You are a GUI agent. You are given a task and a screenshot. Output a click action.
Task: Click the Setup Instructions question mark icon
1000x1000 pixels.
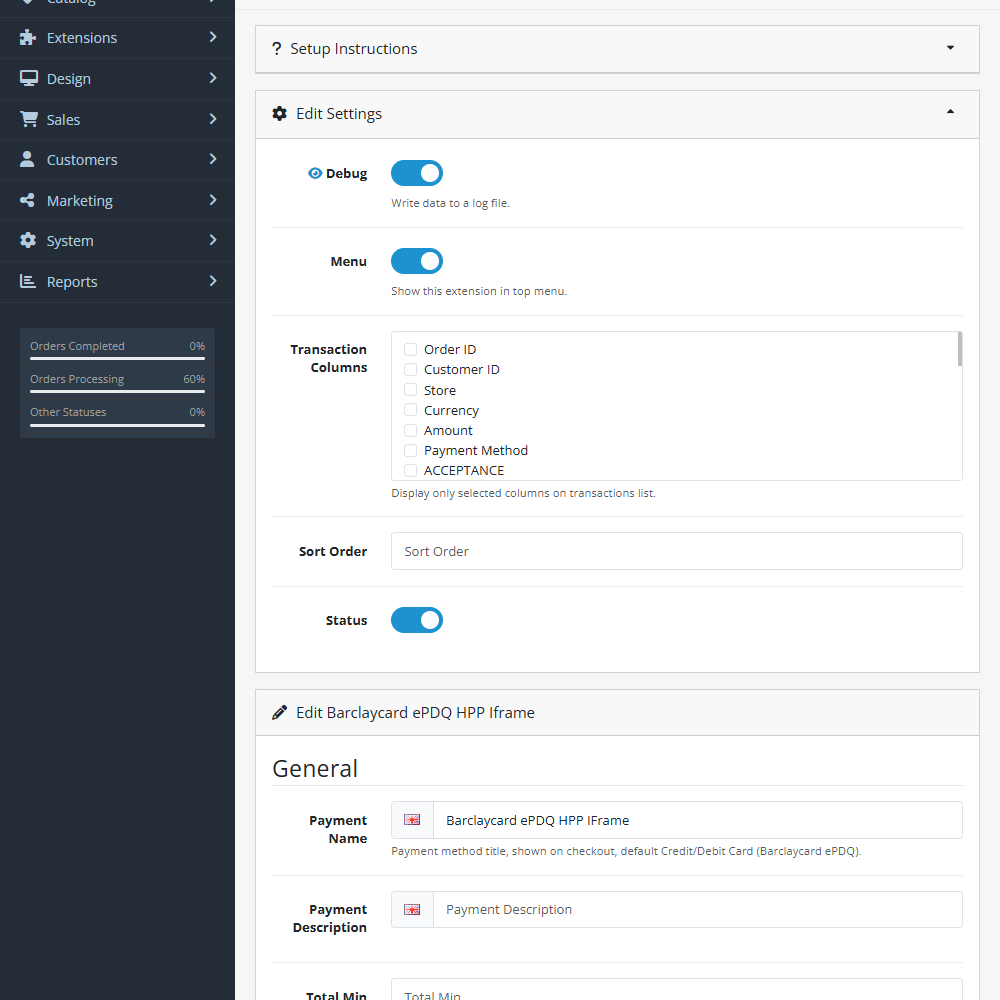(x=276, y=48)
